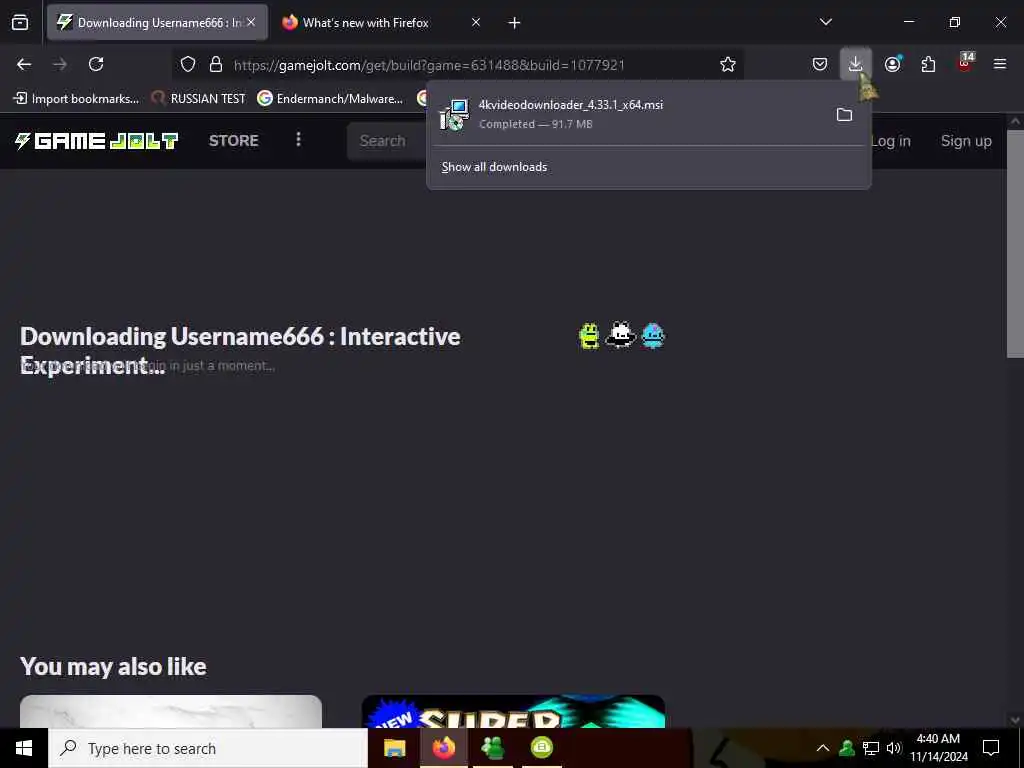The image size is (1024, 768).
Task: Open Endermanch/Malware bookmark
Action: pyautogui.click(x=330, y=99)
